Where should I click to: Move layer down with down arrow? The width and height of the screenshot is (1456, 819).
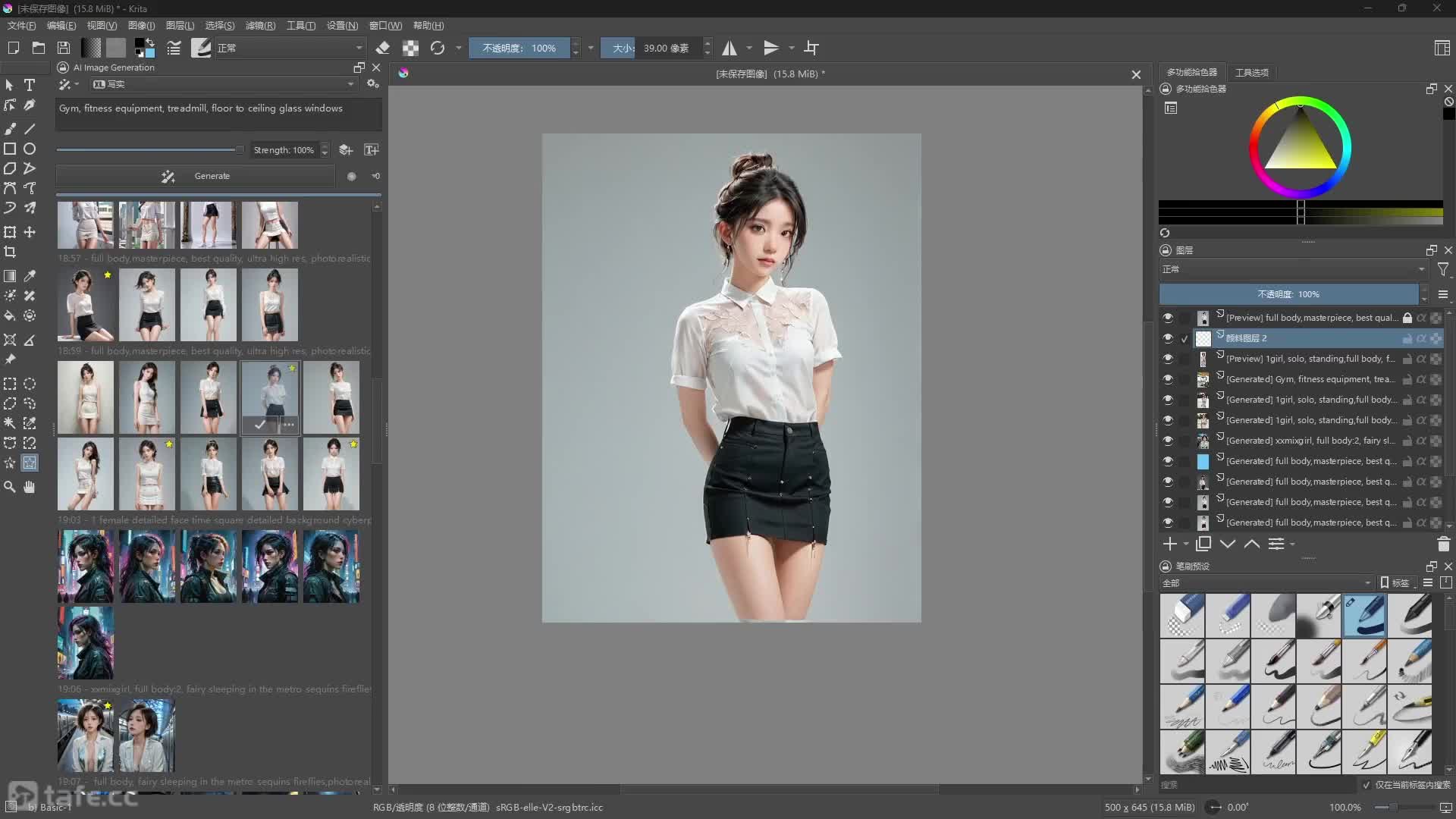click(x=1228, y=544)
